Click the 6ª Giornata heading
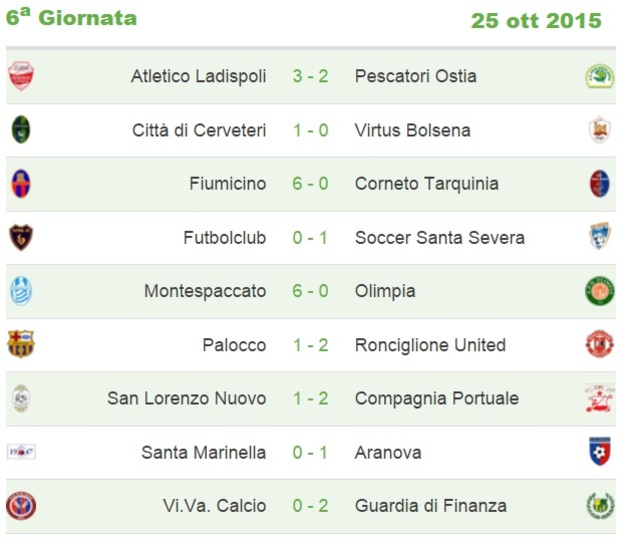The height and width of the screenshot is (544, 625). point(71,17)
